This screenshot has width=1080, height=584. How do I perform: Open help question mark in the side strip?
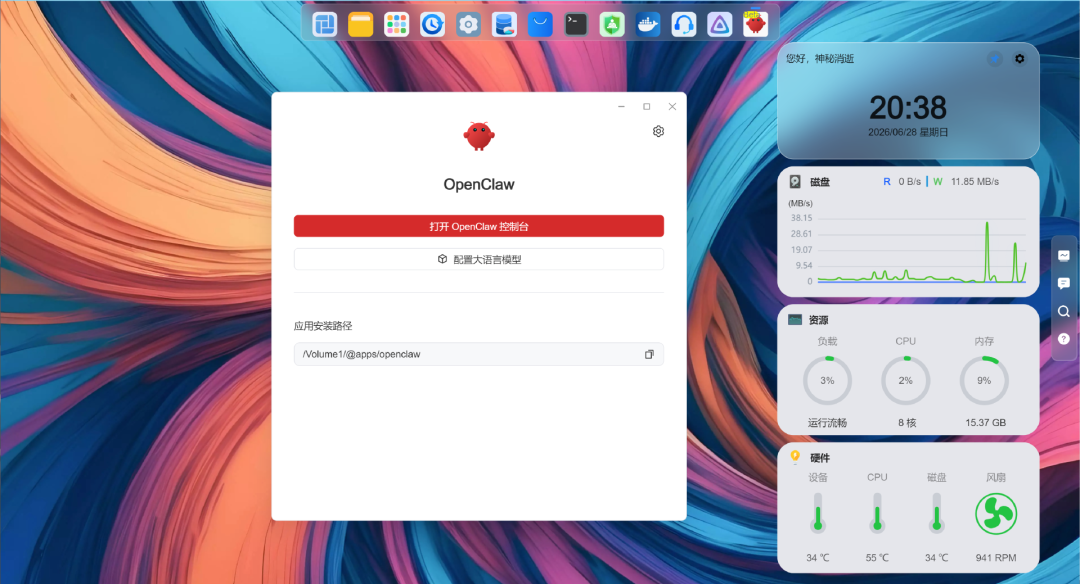(1063, 339)
